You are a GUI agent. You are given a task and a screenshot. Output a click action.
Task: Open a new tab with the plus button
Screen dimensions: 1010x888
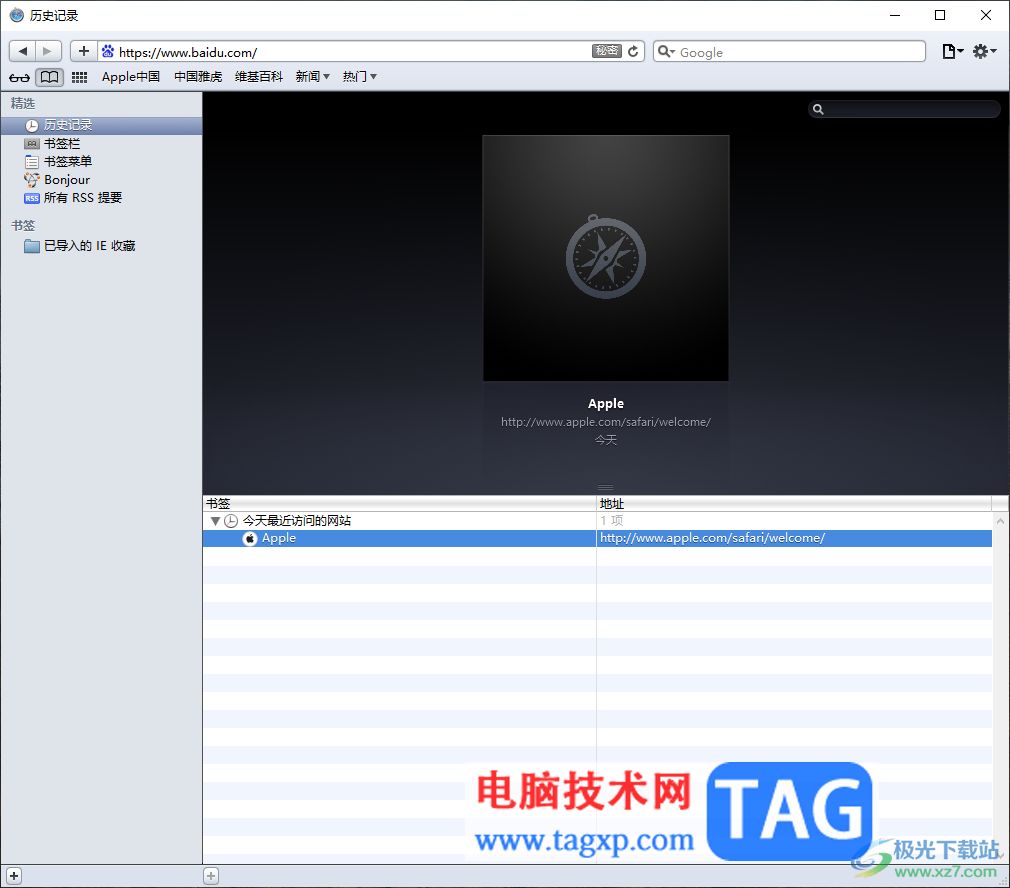click(x=84, y=51)
